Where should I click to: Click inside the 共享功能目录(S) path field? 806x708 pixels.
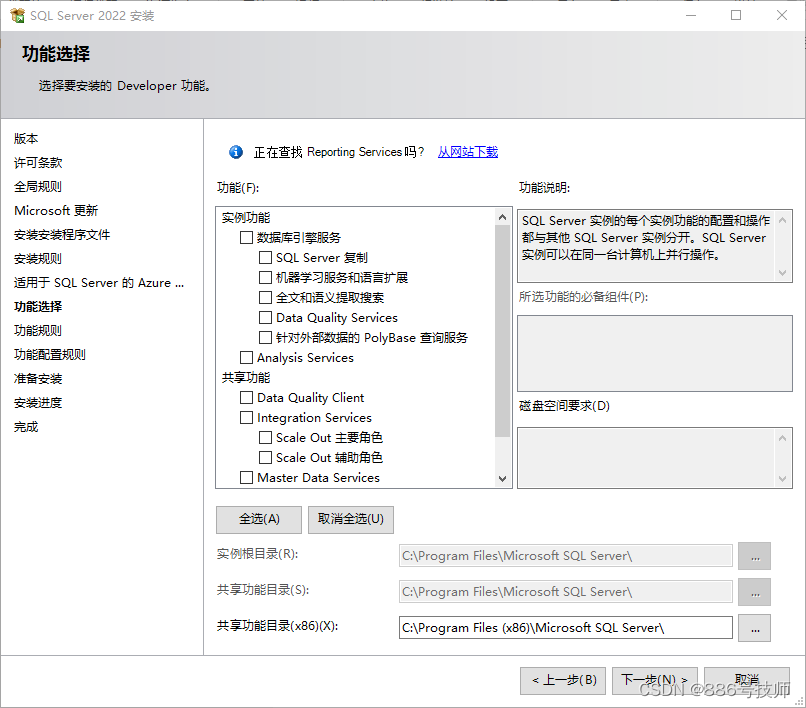[565, 592]
